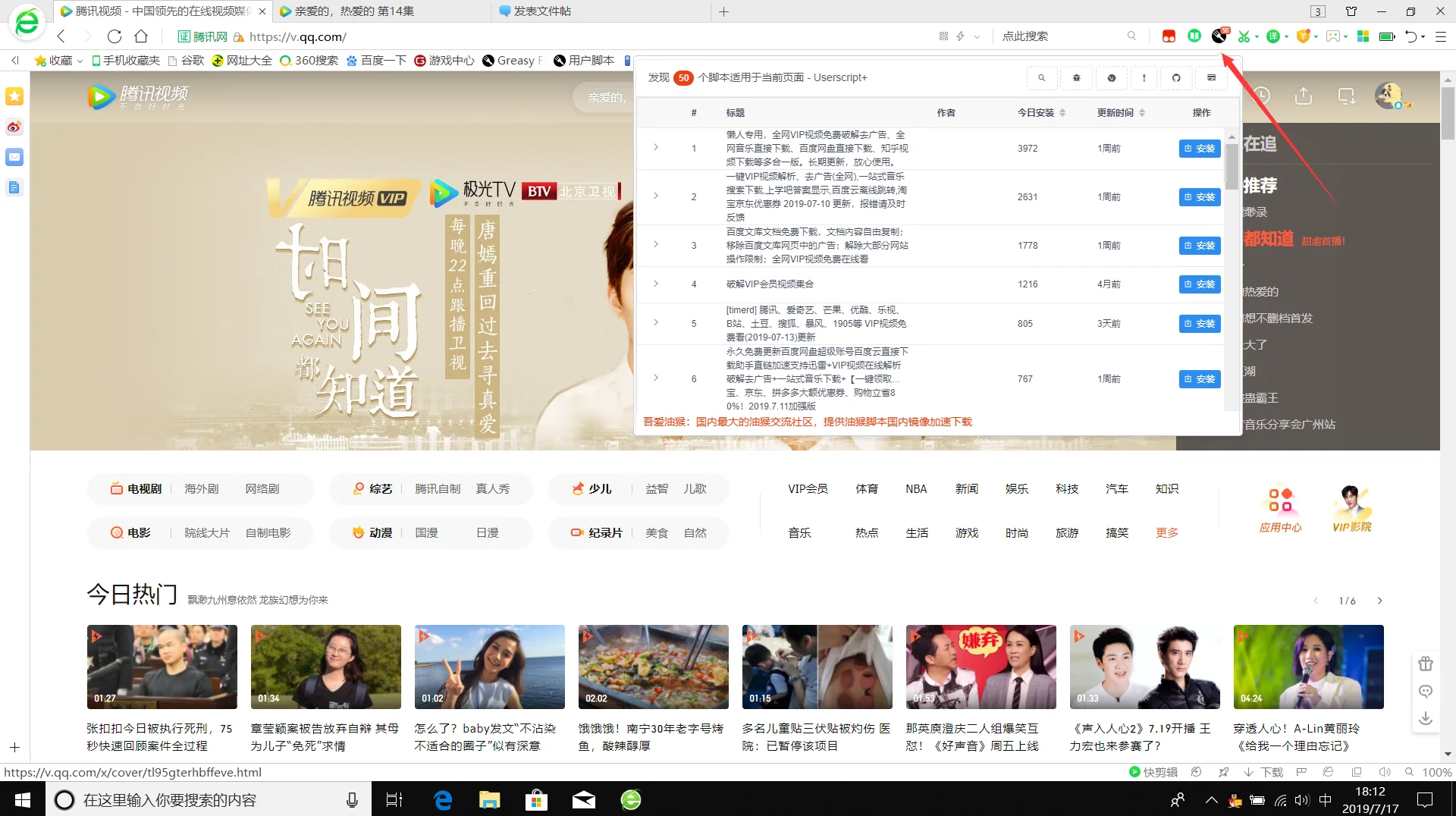The image size is (1456, 816).
Task: Install script 6 with its 安装 button
Action: coord(1200,379)
